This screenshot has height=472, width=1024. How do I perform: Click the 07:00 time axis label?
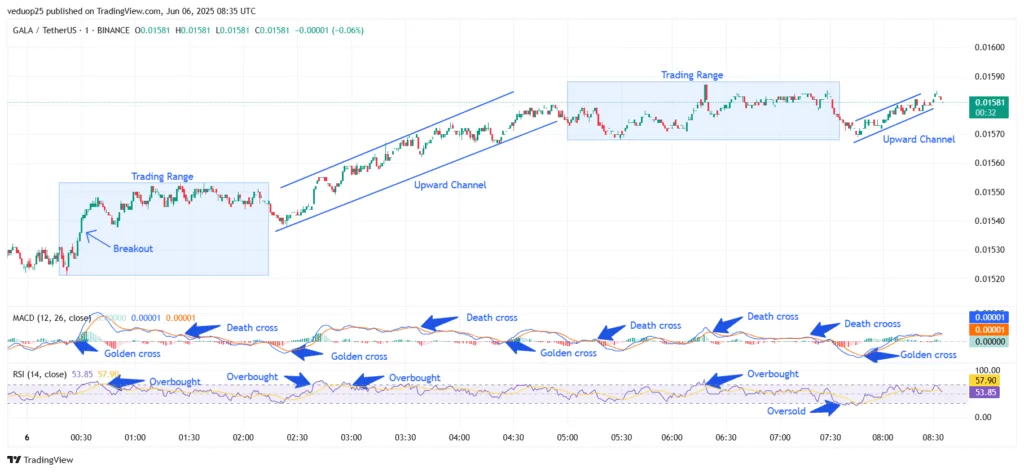(x=780, y=437)
